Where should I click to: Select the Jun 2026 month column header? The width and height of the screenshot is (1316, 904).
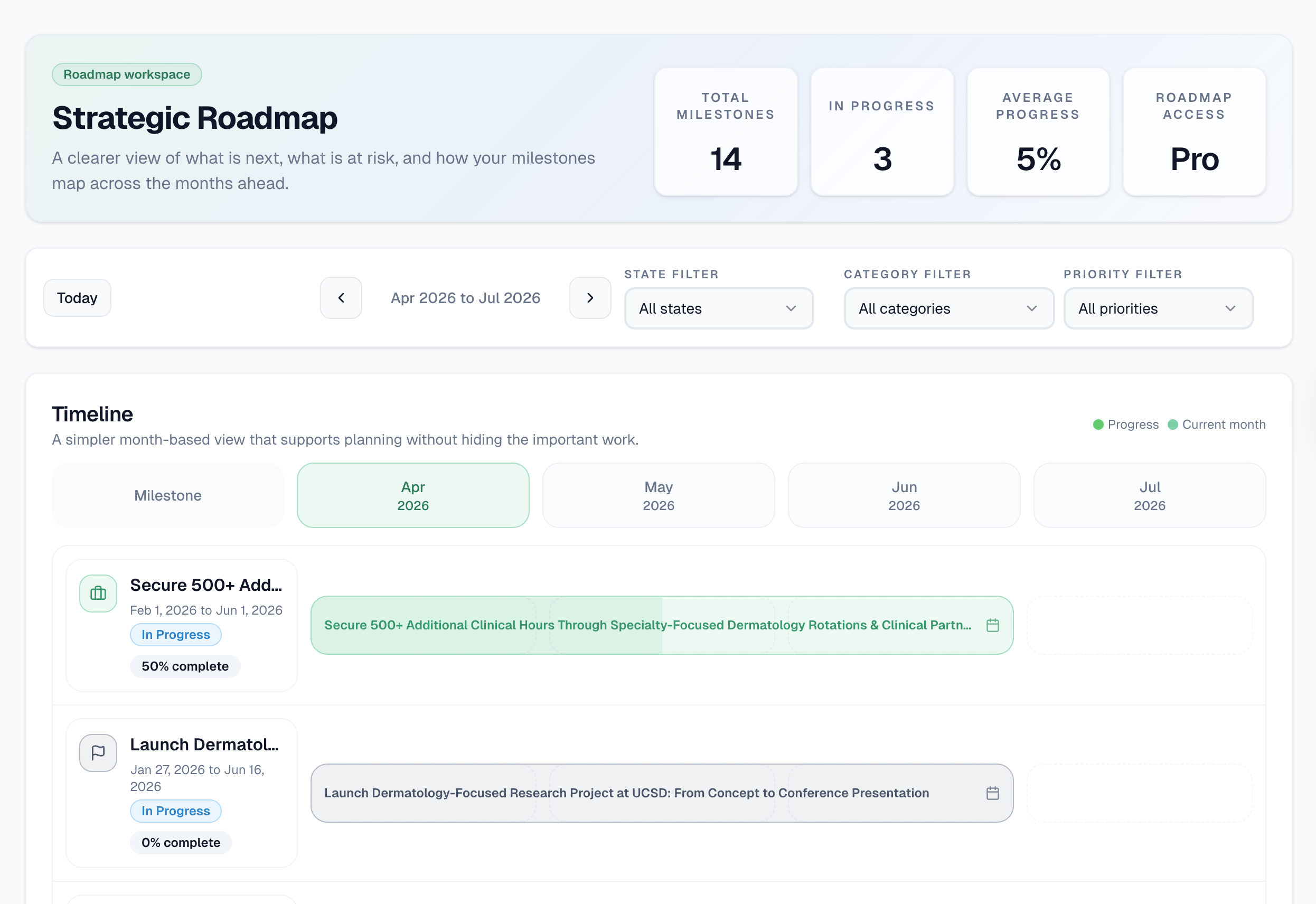(904, 496)
